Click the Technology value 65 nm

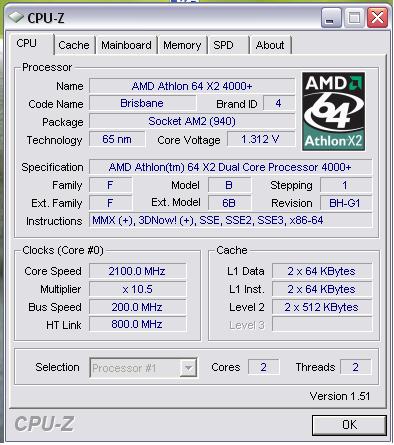(117, 139)
